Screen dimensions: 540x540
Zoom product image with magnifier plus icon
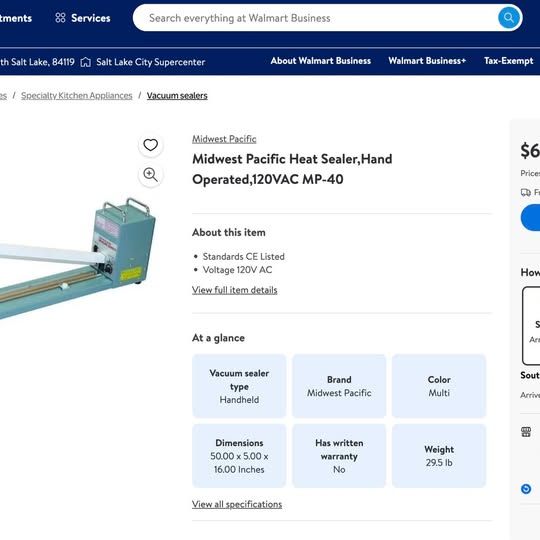150,175
